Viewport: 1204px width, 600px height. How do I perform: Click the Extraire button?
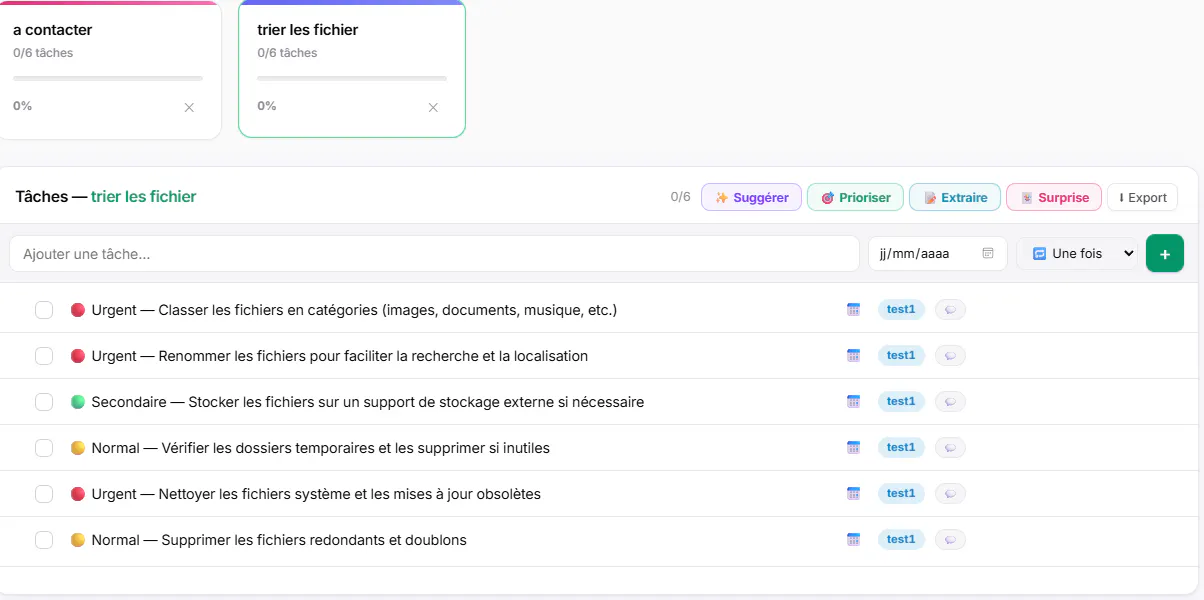pos(955,197)
